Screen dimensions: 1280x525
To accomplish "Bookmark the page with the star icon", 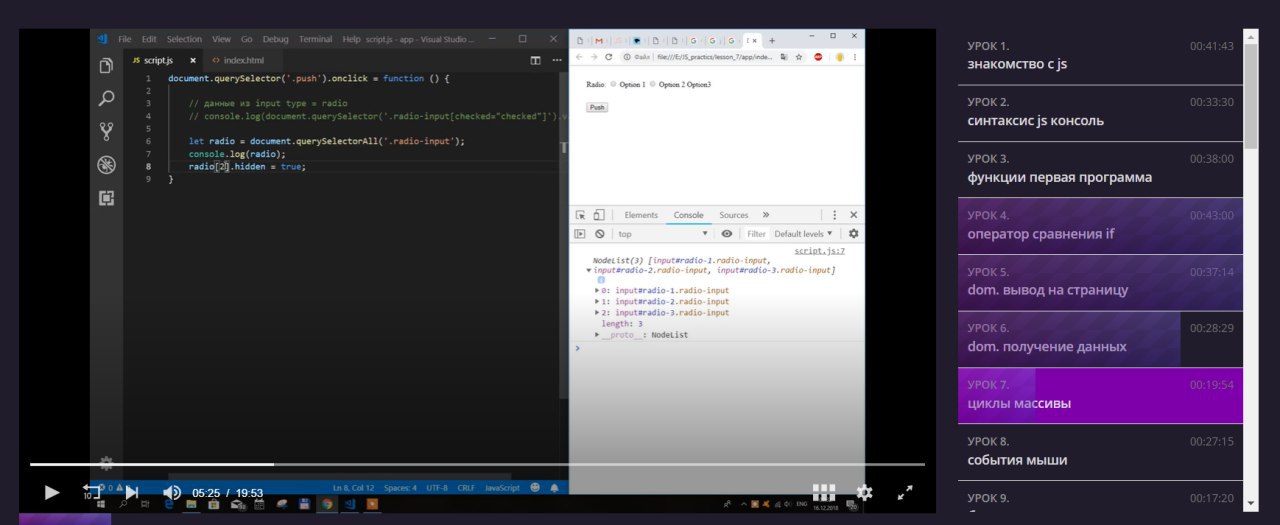I will (x=799, y=57).
